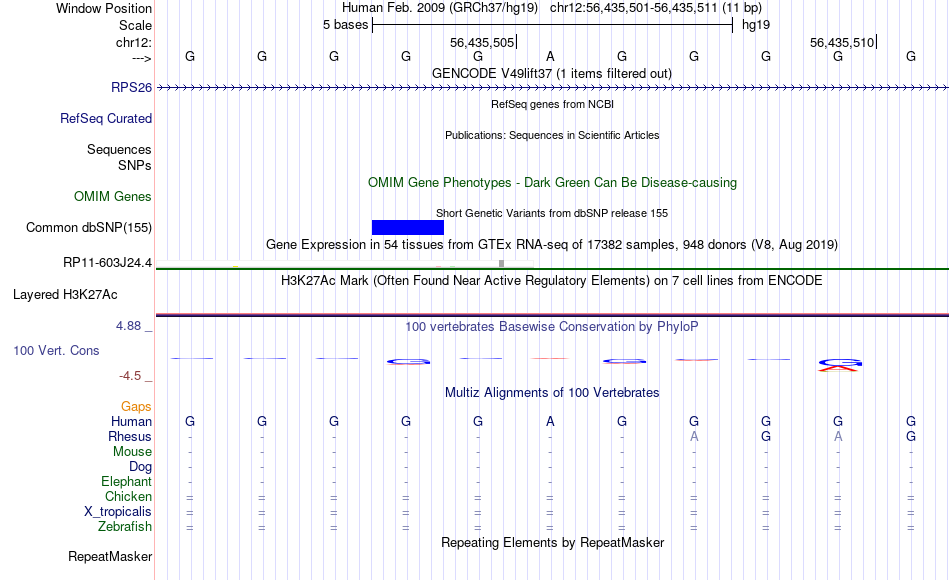Image resolution: width=950 pixels, height=580 pixels.
Task: Click the RPS26 intron arrow line
Action: (553, 88)
